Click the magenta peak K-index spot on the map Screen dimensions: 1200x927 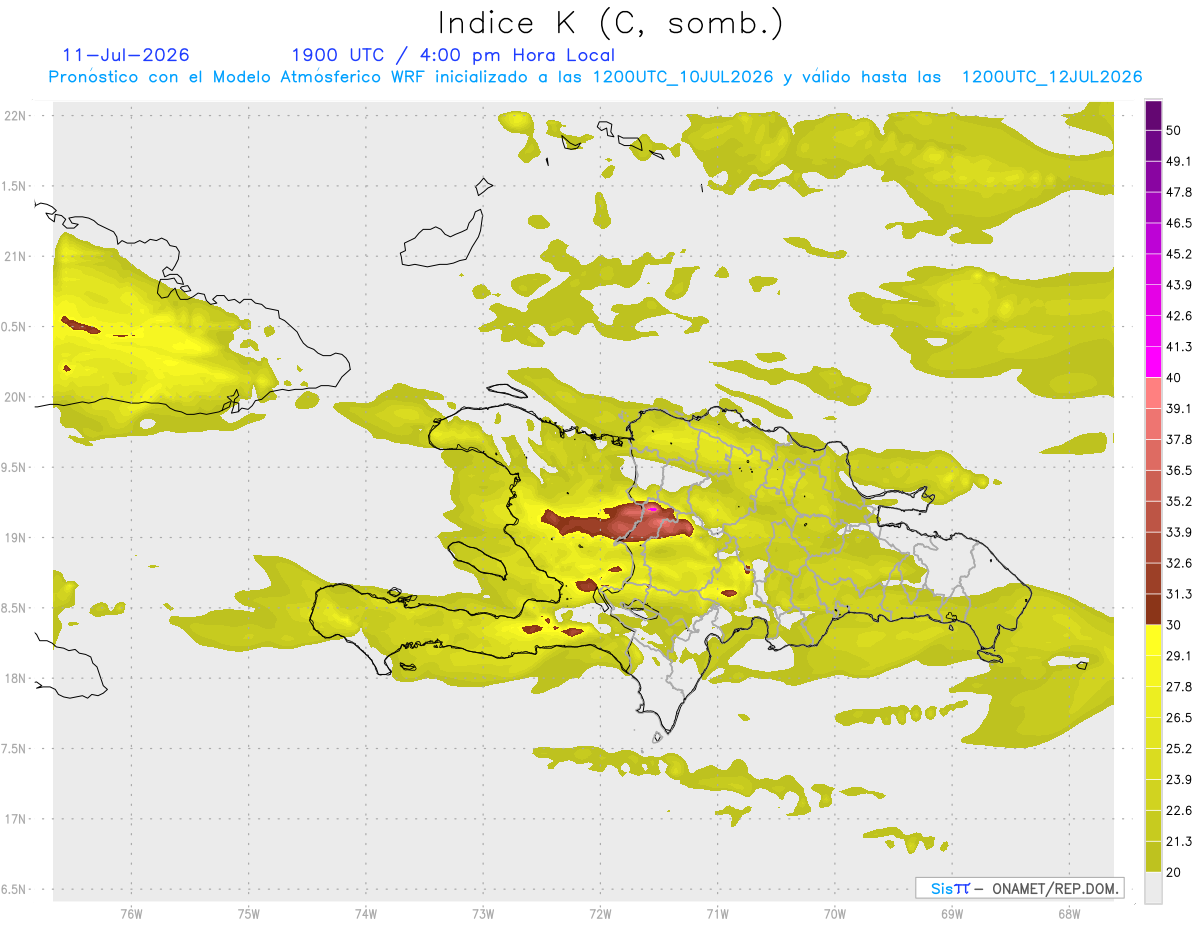[653, 509]
